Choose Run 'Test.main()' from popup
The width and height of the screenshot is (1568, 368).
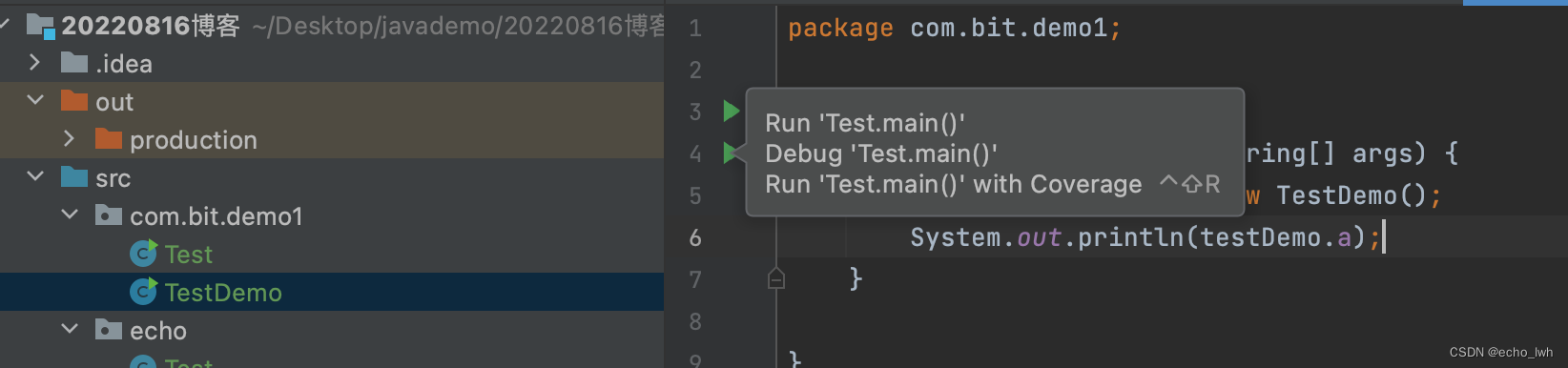pos(865,123)
